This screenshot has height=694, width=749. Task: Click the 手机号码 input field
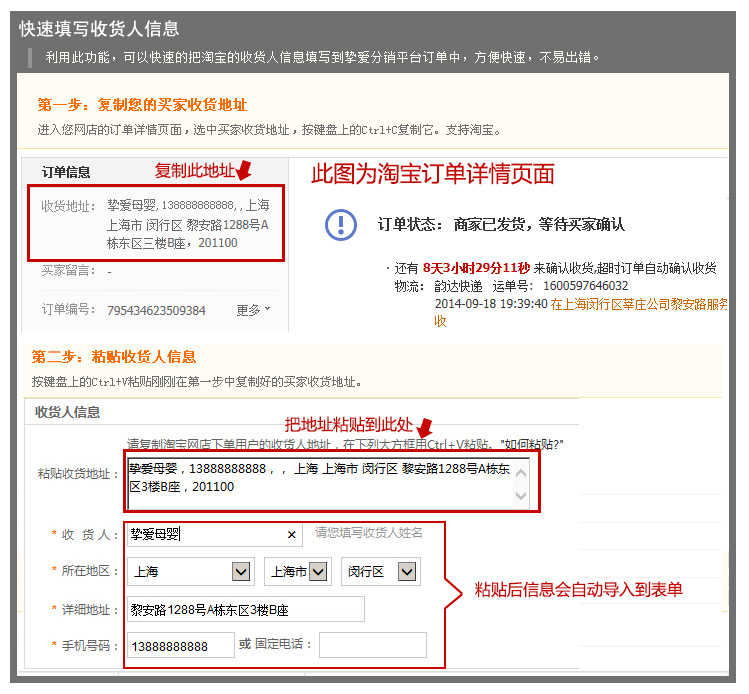click(x=180, y=646)
